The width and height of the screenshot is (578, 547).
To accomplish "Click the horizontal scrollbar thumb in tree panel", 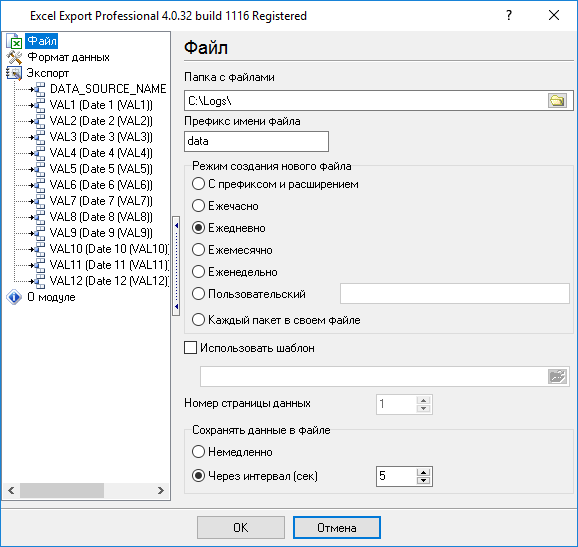I will pos(62,491).
